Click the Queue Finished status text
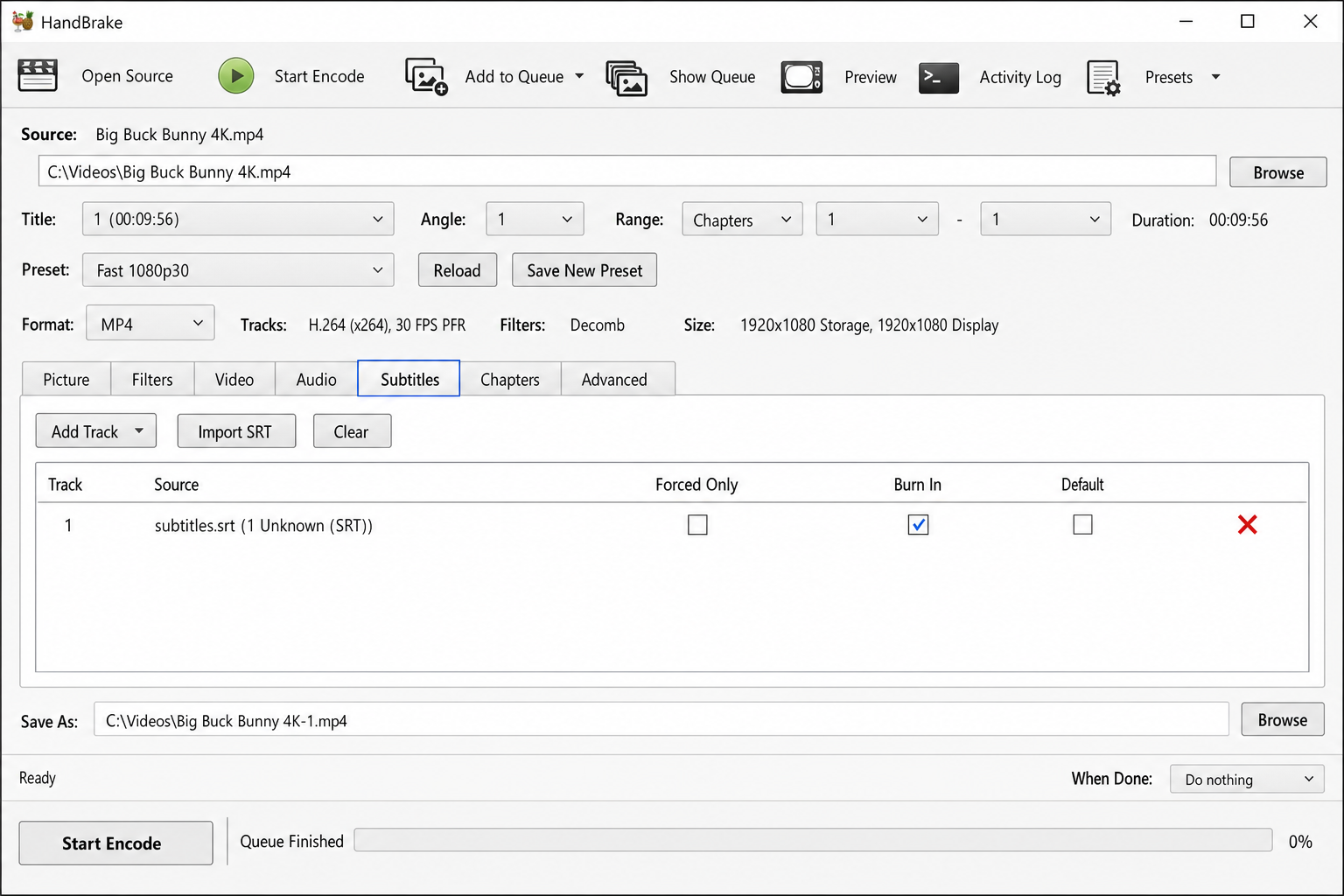Image resolution: width=1344 pixels, height=896 pixels. (291, 841)
